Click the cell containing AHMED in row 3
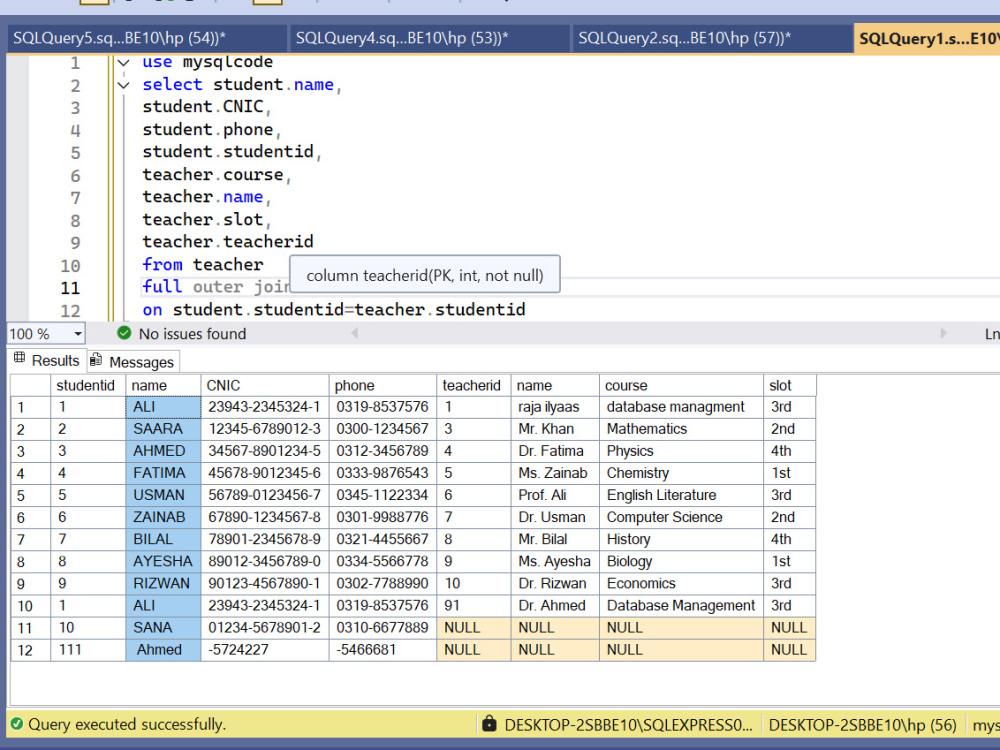Screen dimensions: 1000x750 [x=163, y=451]
